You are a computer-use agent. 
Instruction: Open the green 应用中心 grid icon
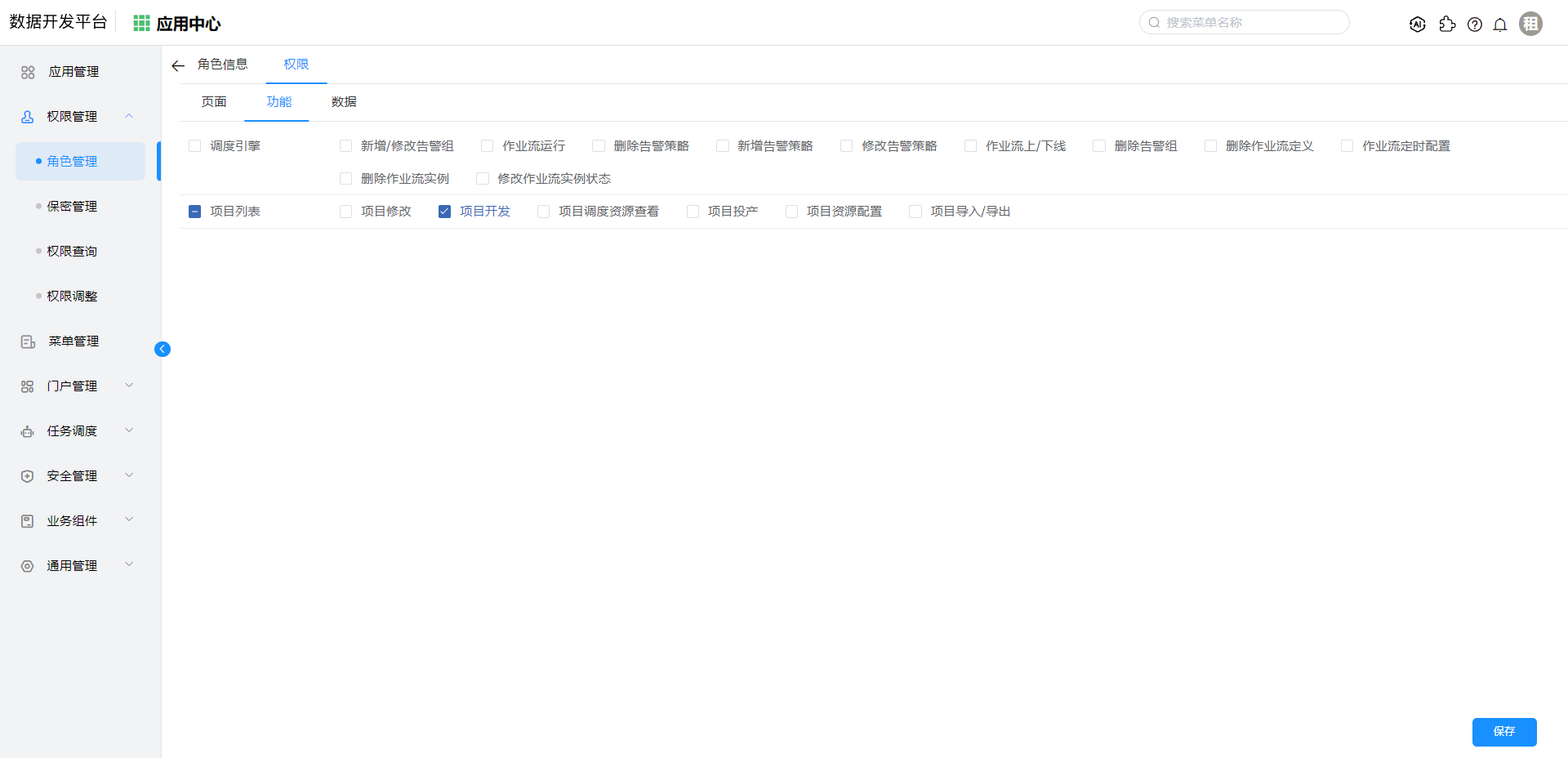(x=141, y=24)
